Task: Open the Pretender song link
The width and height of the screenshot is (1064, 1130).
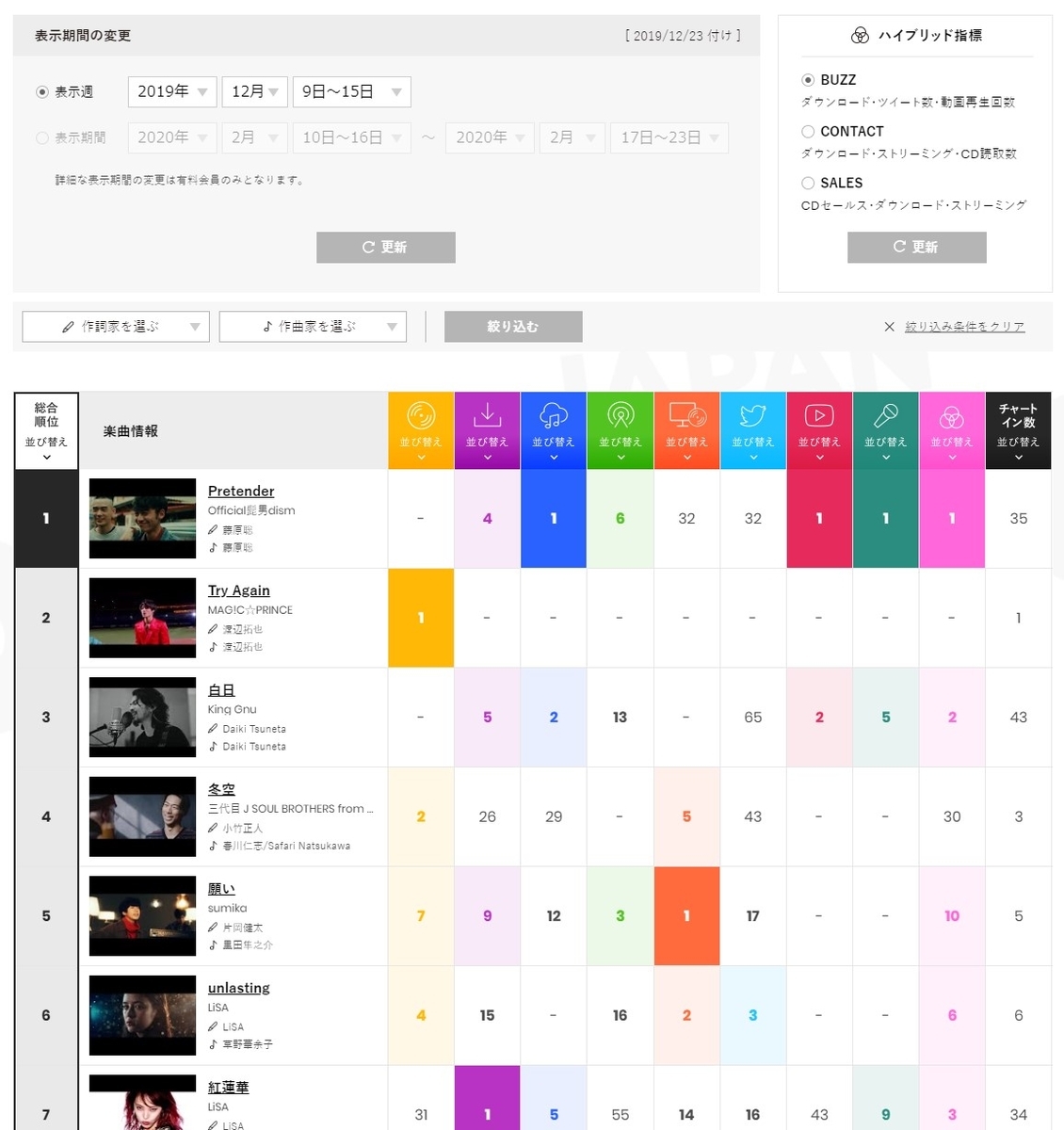Action: 241,491
